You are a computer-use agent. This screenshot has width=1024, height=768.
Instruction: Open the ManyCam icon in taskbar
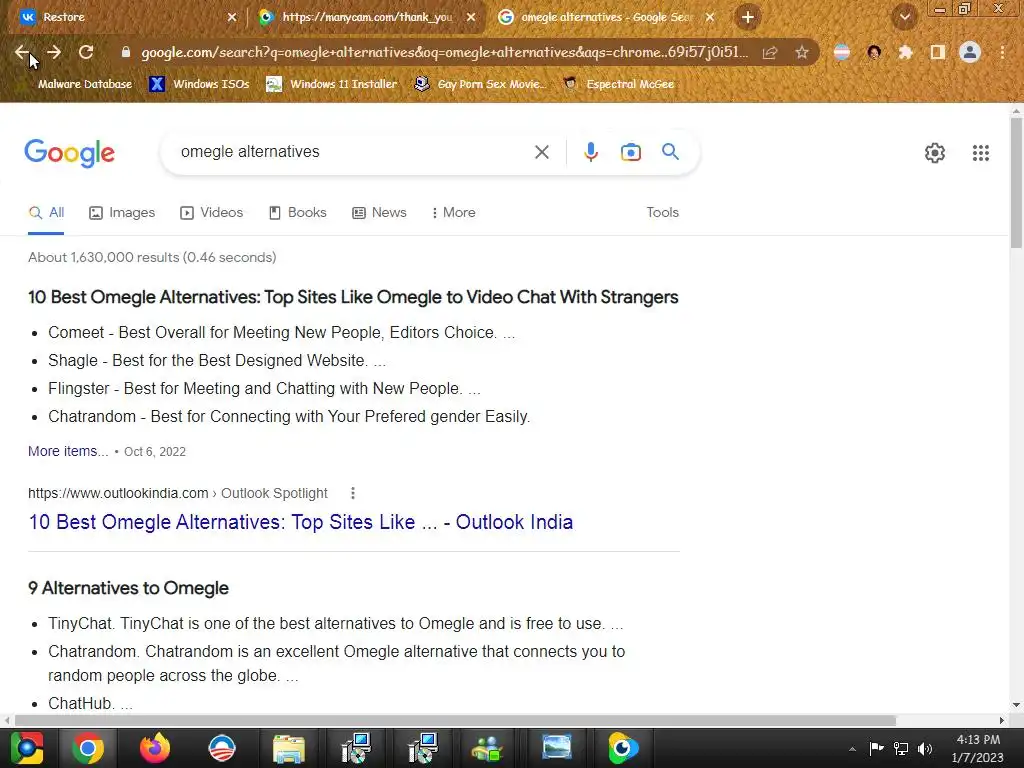[623, 748]
